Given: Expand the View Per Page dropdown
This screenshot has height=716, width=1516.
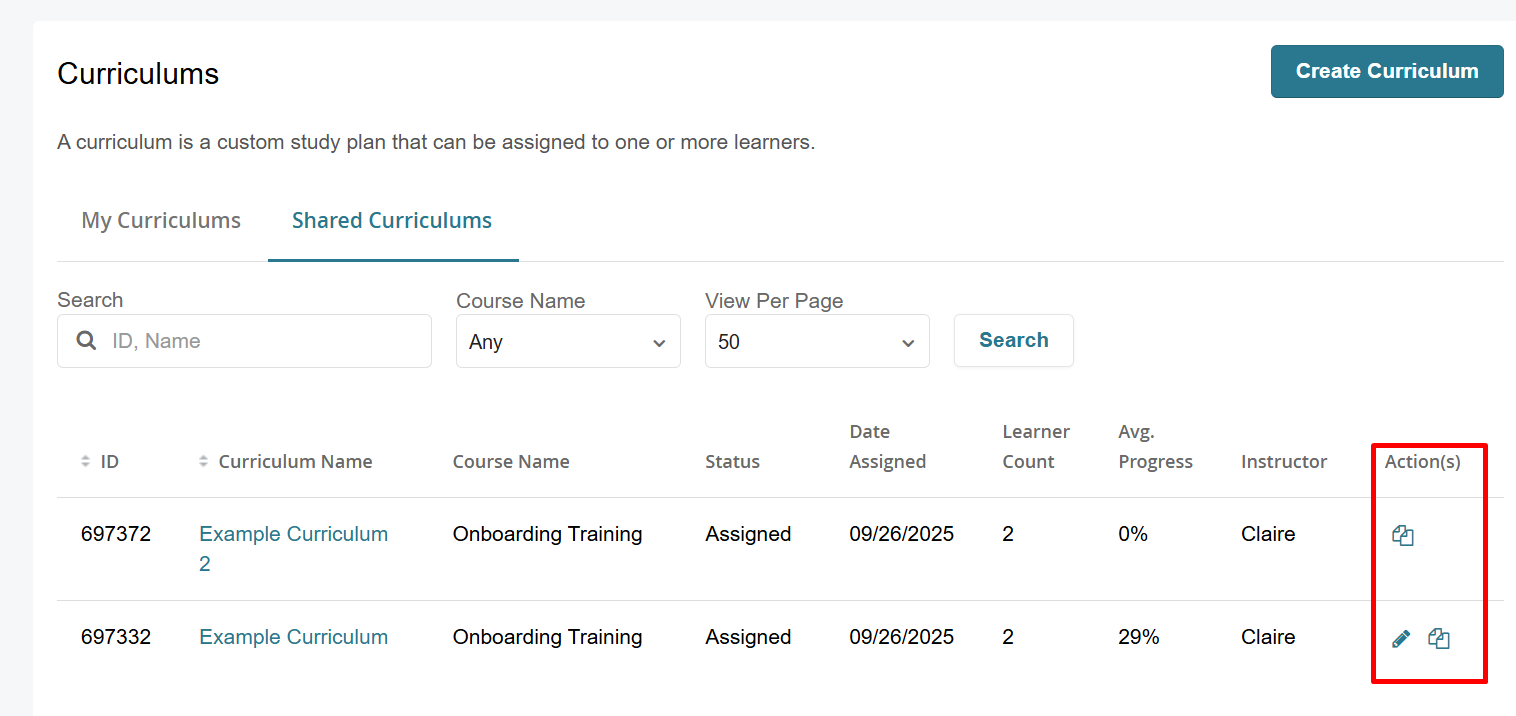Looking at the screenshot, I should 817,342.
